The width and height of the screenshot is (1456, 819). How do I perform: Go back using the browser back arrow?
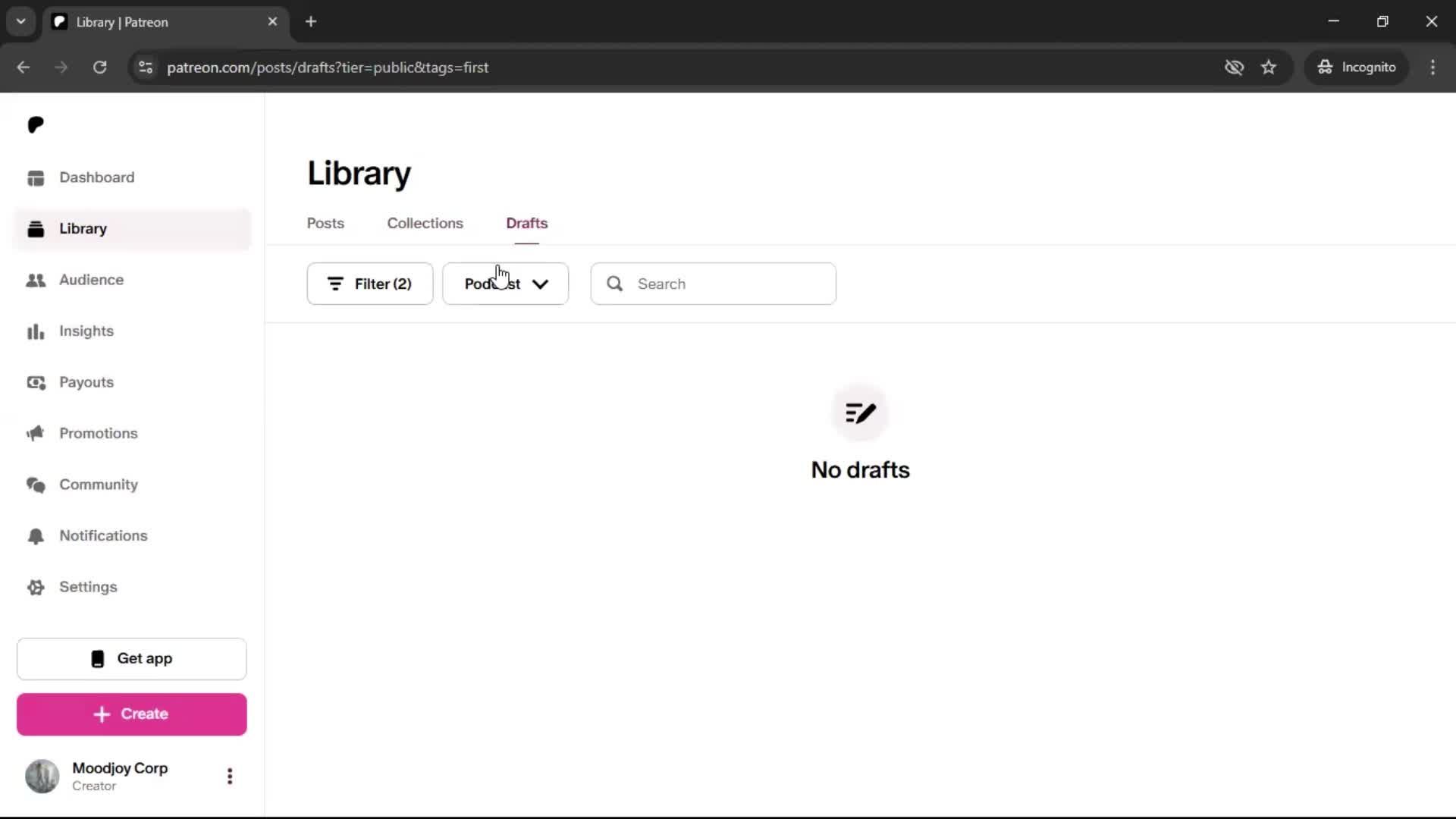pyautogui.click(x=24, y=67)
